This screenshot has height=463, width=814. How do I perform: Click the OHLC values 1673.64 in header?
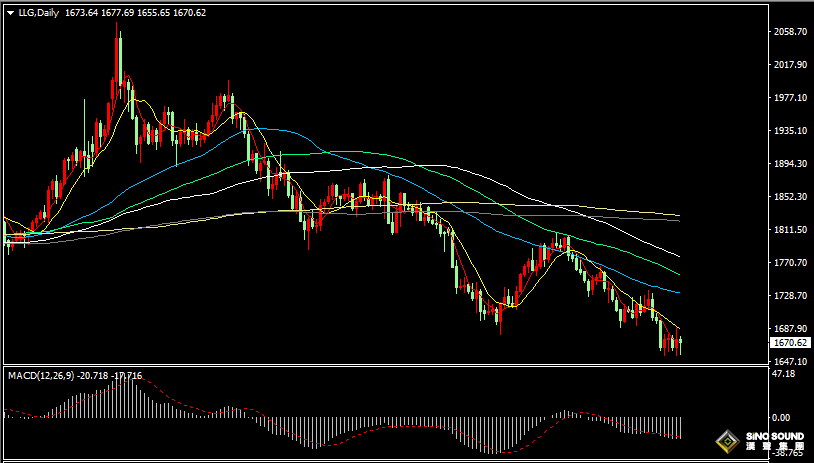click(82, 13)
